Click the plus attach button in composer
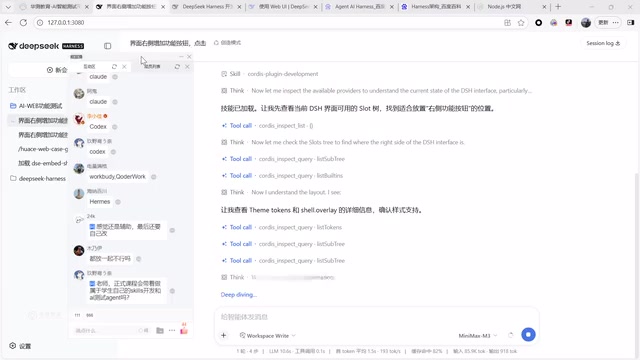Screen dimensions: 640x360 (x=224, y=336)
